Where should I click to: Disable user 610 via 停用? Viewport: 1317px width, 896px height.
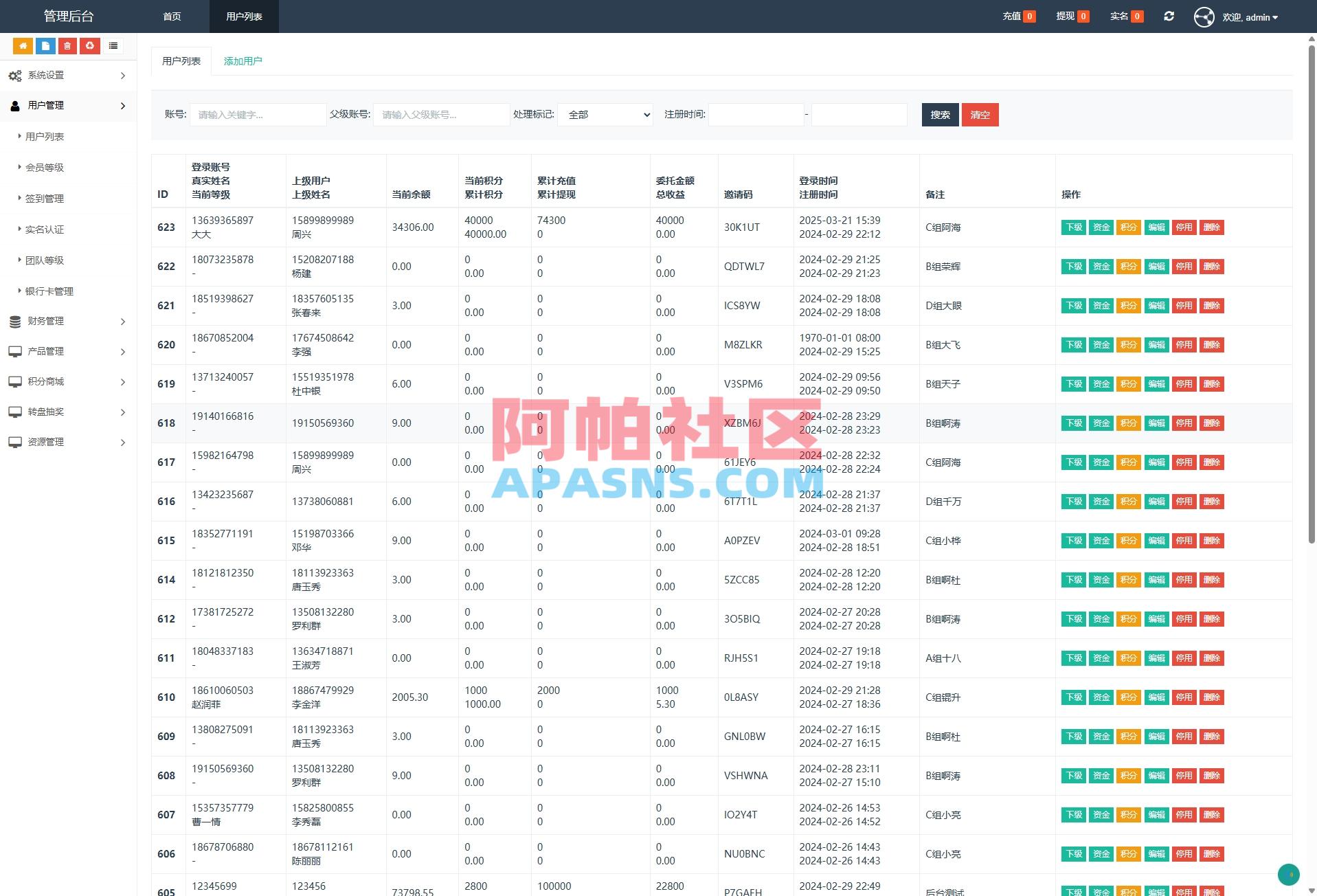pos(1184,697)
